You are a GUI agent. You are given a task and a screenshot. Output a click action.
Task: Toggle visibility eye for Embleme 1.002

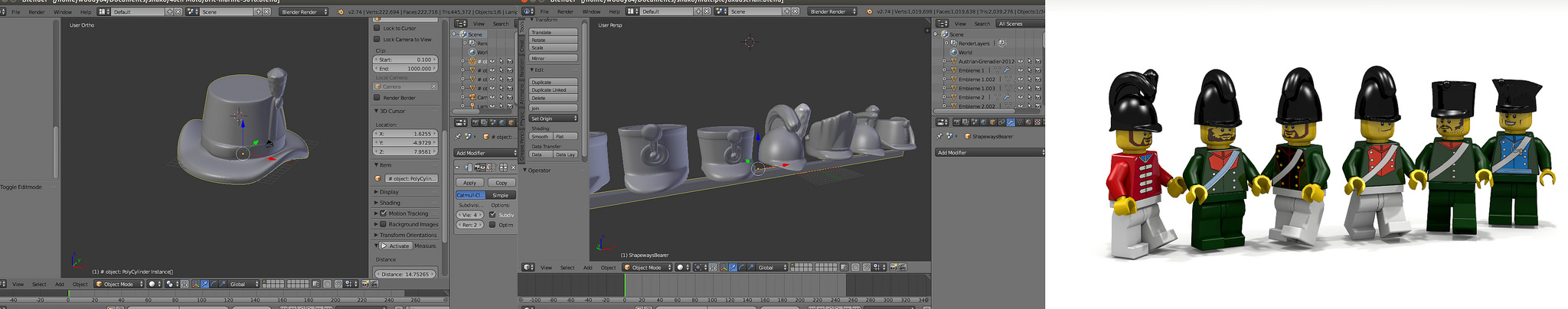coord(1020,80)
